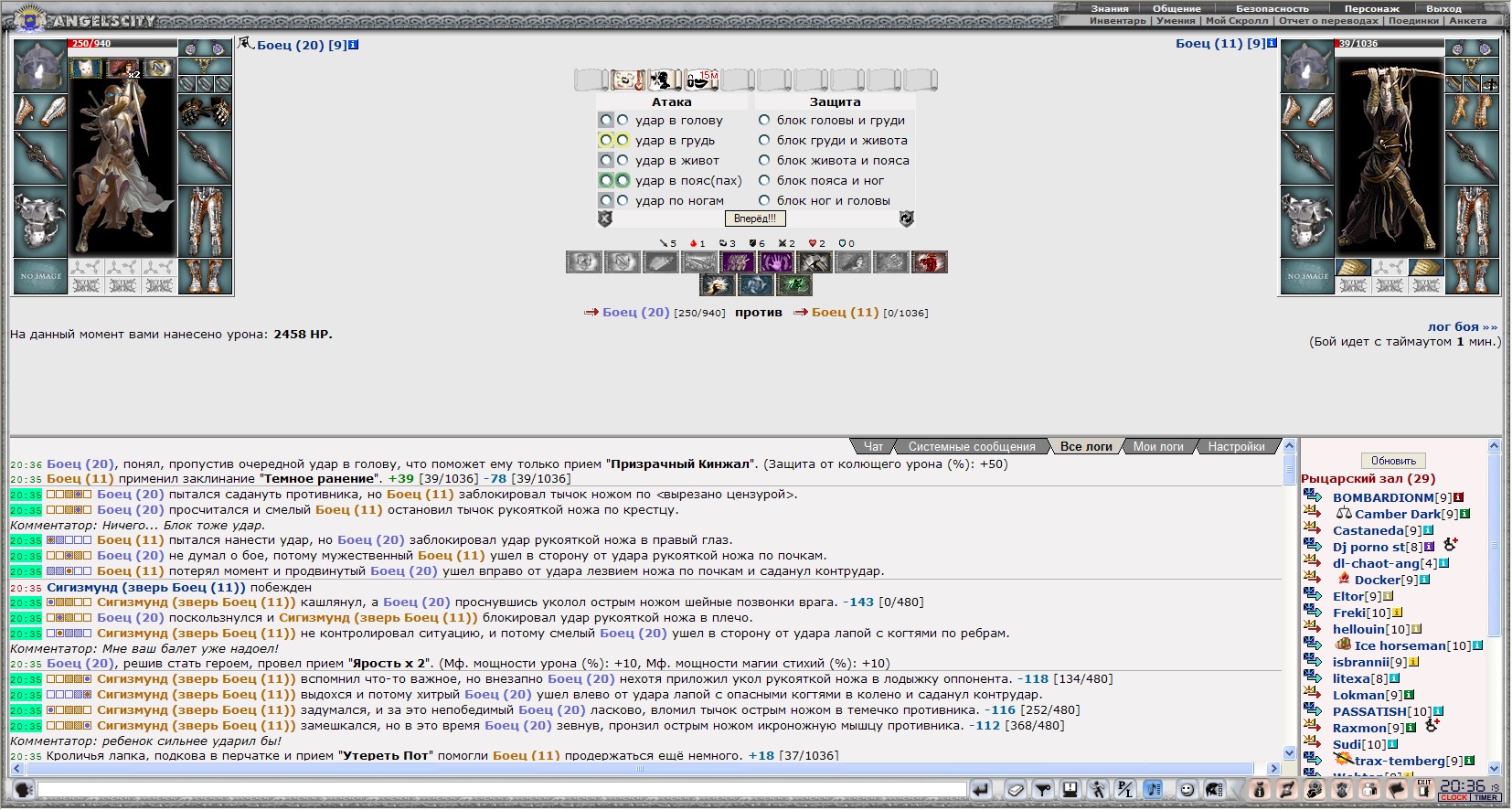The image size is (1512, 810).
Task: Select right radio for 'удар в грудь'
Action: pos(623,140)
